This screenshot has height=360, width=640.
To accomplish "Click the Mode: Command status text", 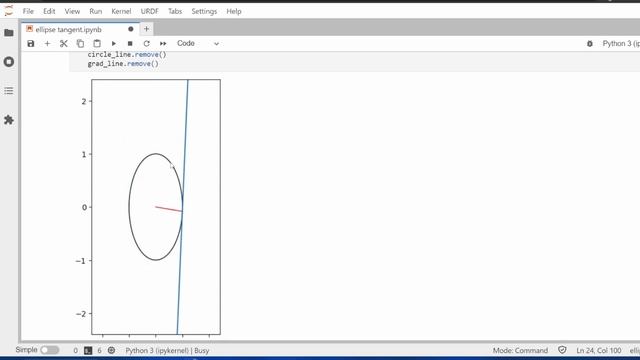I will pos(520,350).
